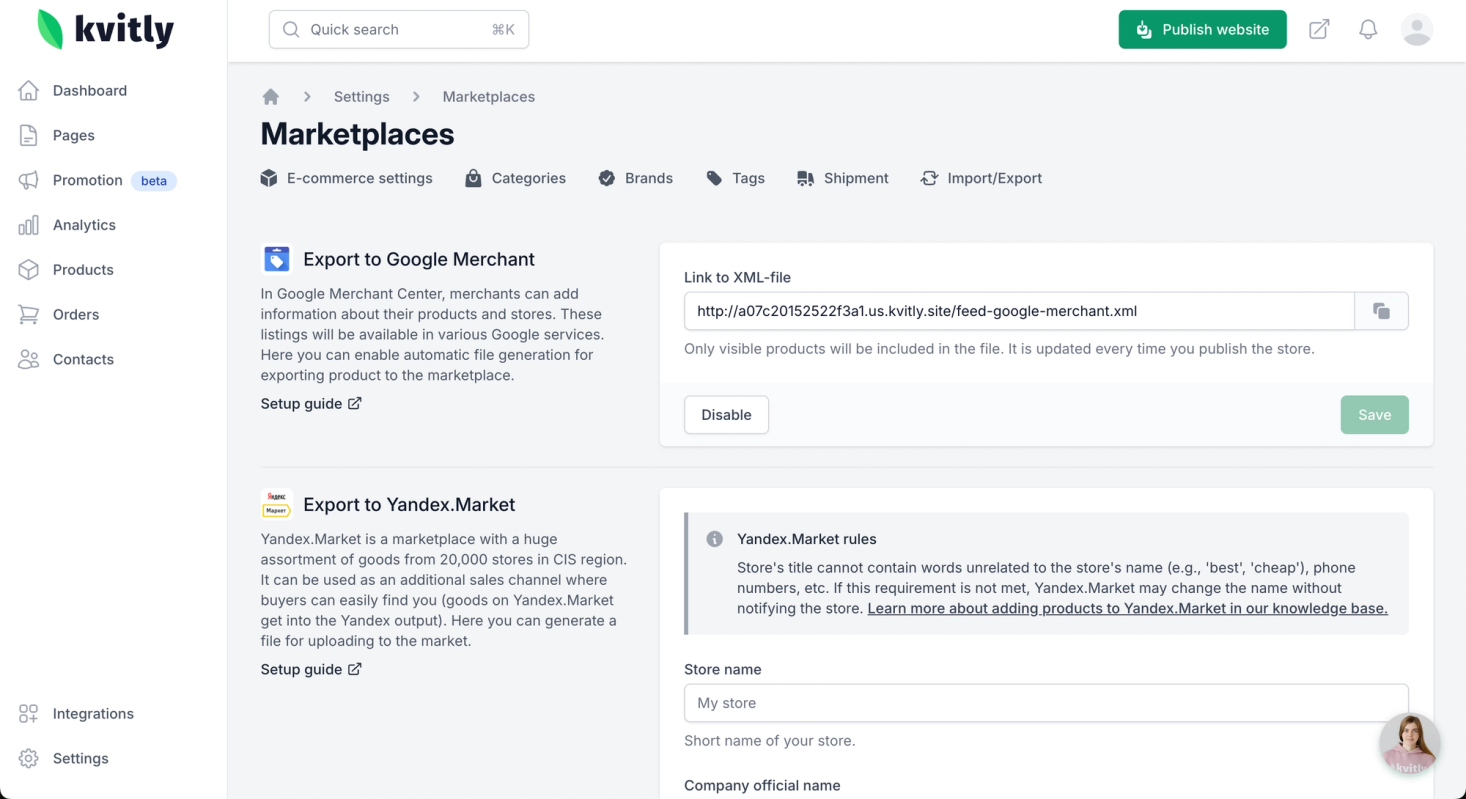Disable the Google Merchant export
Viewport: 1466px width, 799px height.
point(726,415)
